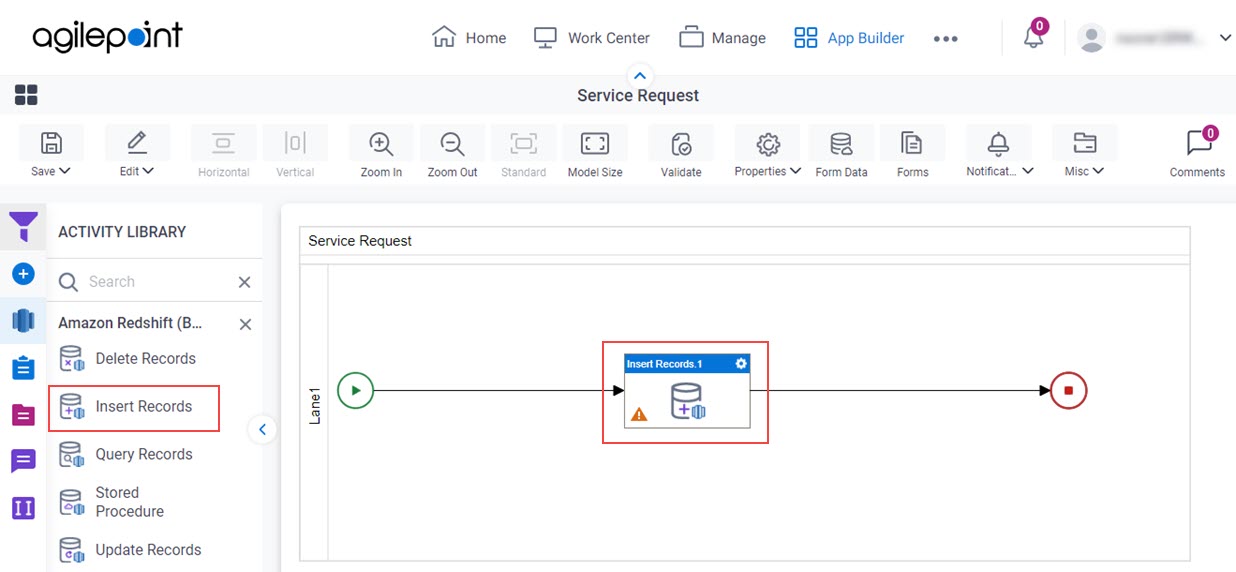Click the ACTIVITY LIBRARY heading
This screenshot has width=1236, height=572.
(x=122, y=232)
